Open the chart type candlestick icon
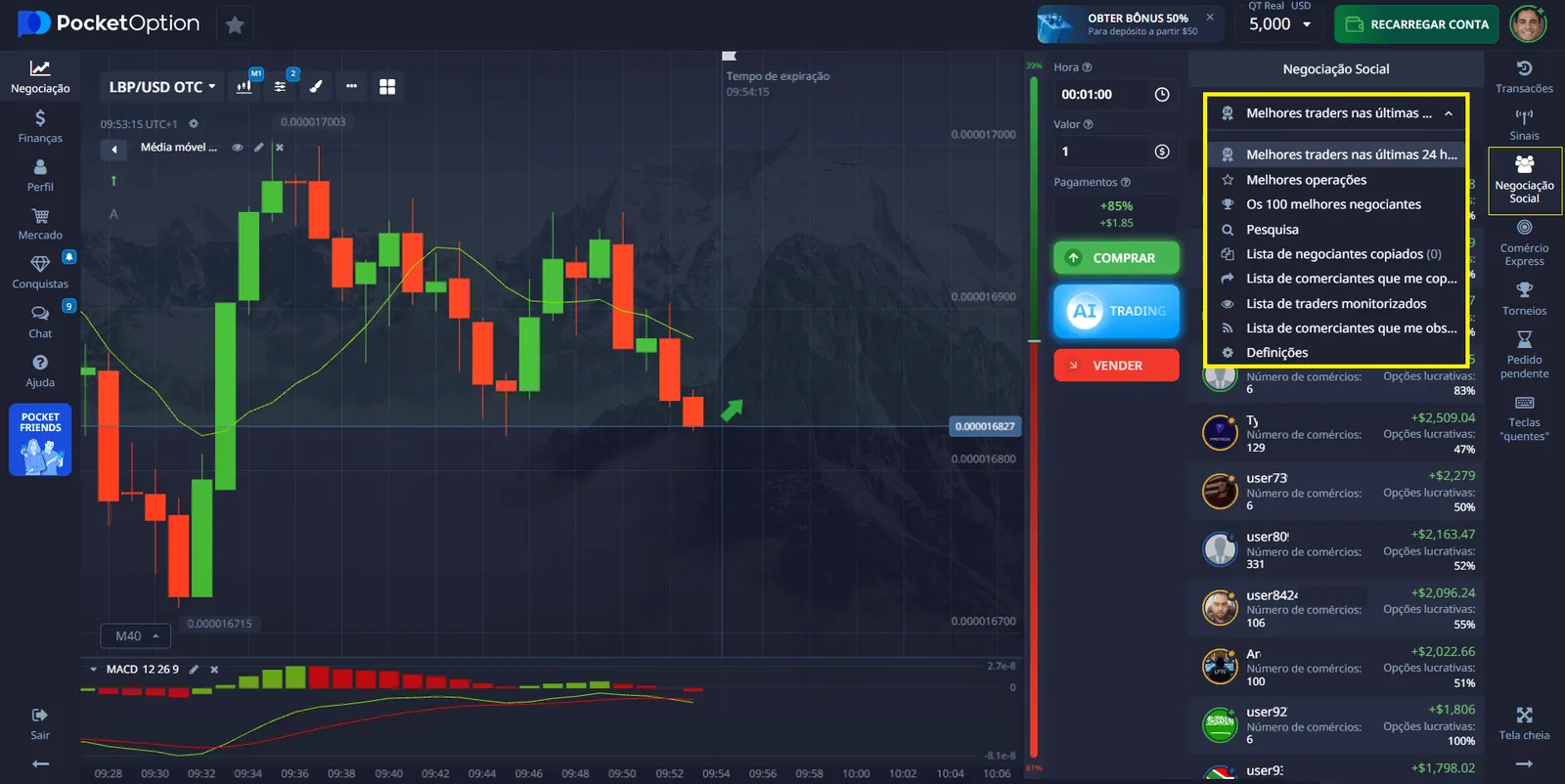Viewport: 1565px width, 784px height. pyautogui.click(x=245, y=87)
